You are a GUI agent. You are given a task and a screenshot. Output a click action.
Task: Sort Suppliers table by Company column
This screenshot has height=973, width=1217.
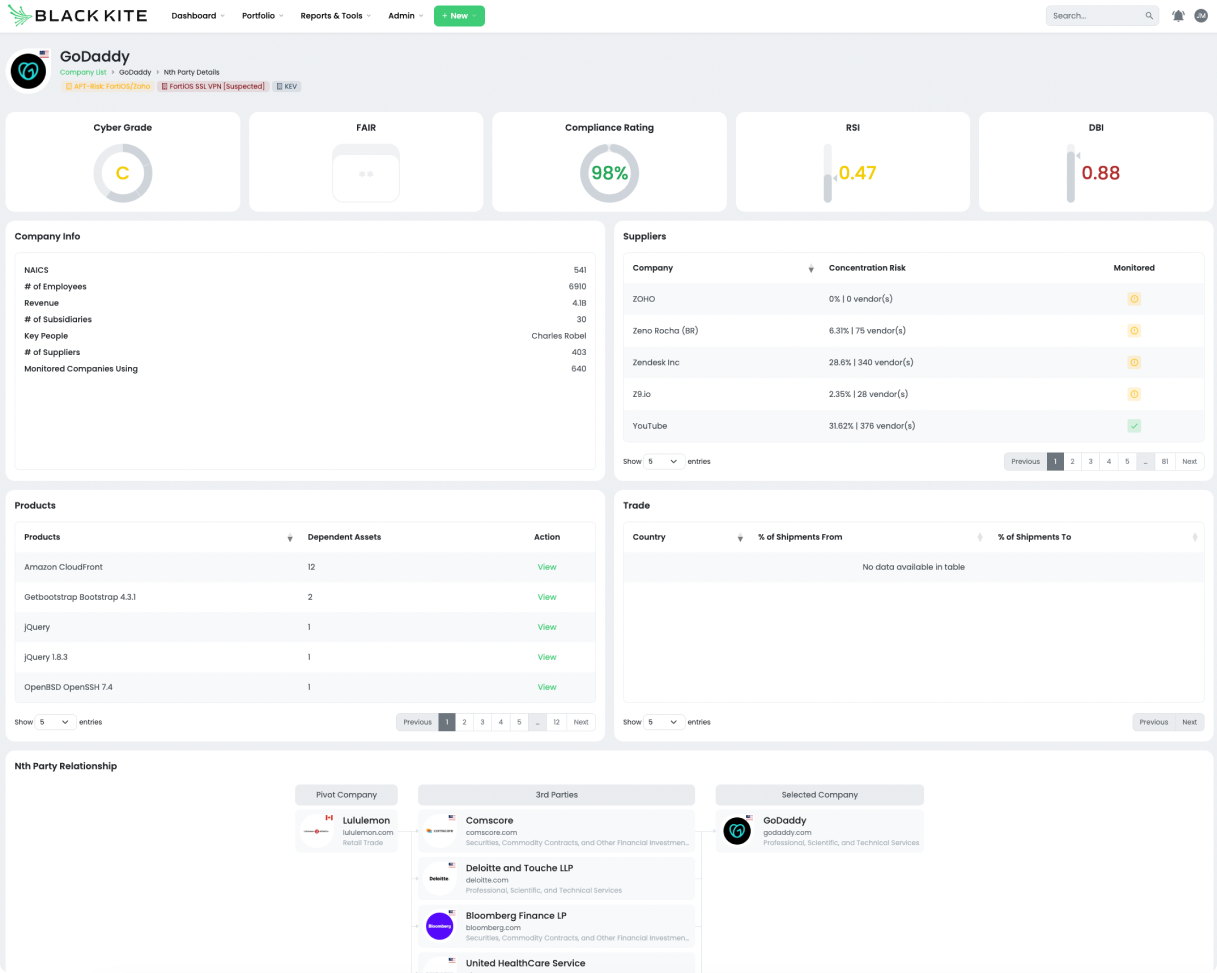click(x=810, y=269)
